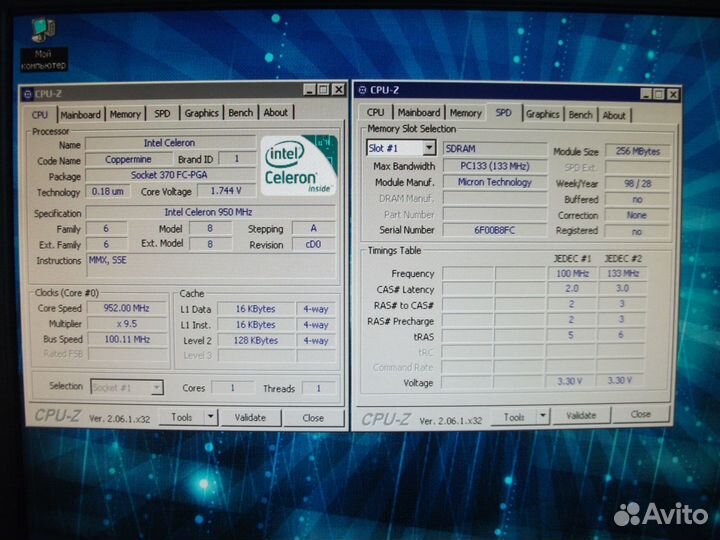The height and width of the screenshot is (540, 720).
Task: Click the '0.18 um' technology value
Action: click(107, 191)
